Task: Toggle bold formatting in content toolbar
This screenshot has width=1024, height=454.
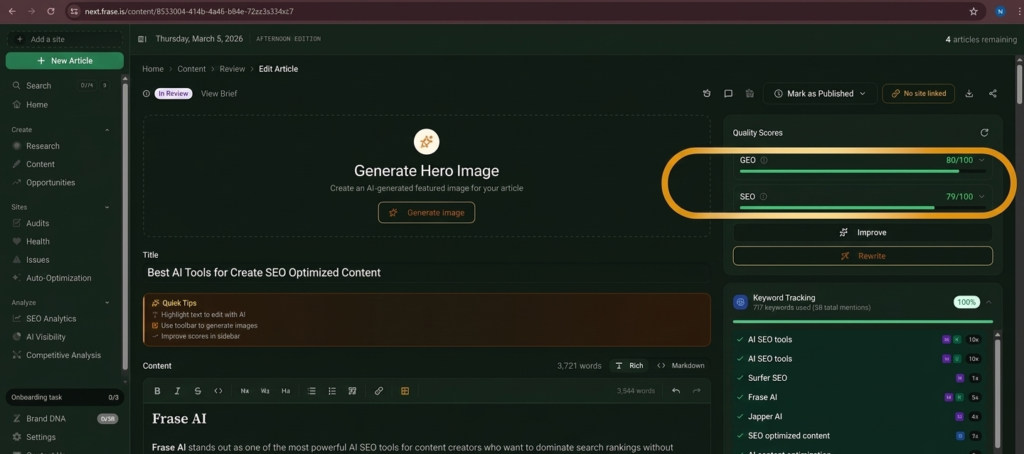Action: [x=157, y=391]
